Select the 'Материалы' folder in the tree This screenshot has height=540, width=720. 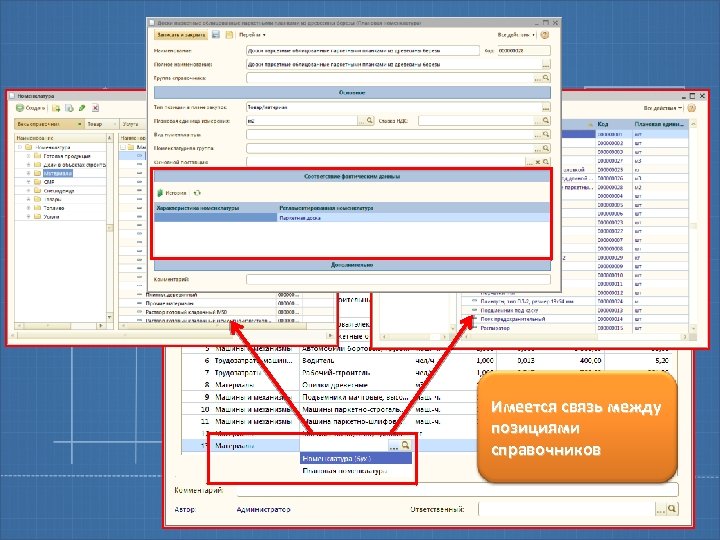pos(58,174)
